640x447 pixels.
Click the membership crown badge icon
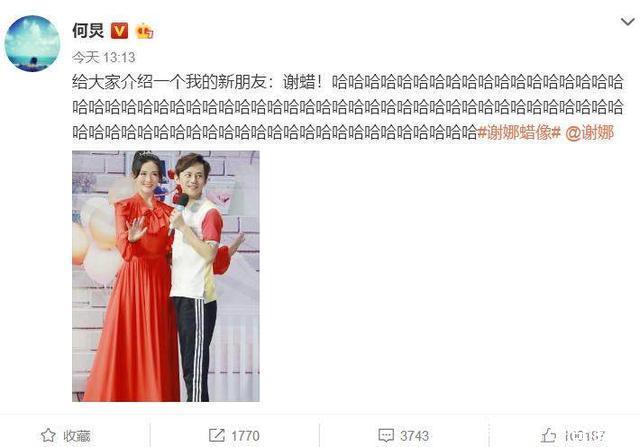coord(144,31)
